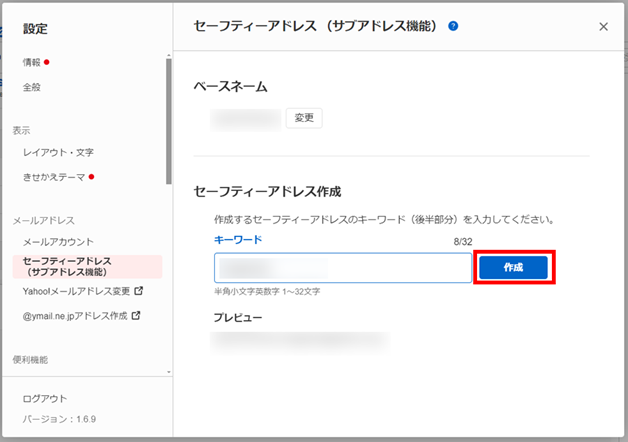Click the red dot beside きせかえテーマ
Viewport: 628px width, 442px height.
click(91, 177)
